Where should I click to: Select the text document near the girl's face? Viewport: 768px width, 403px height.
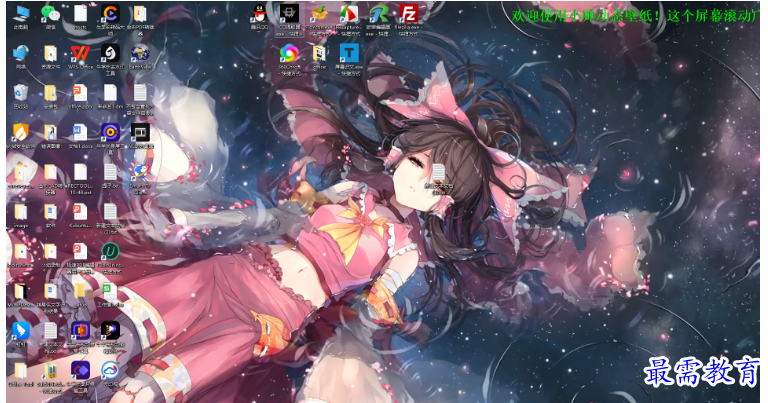point(439,173)
